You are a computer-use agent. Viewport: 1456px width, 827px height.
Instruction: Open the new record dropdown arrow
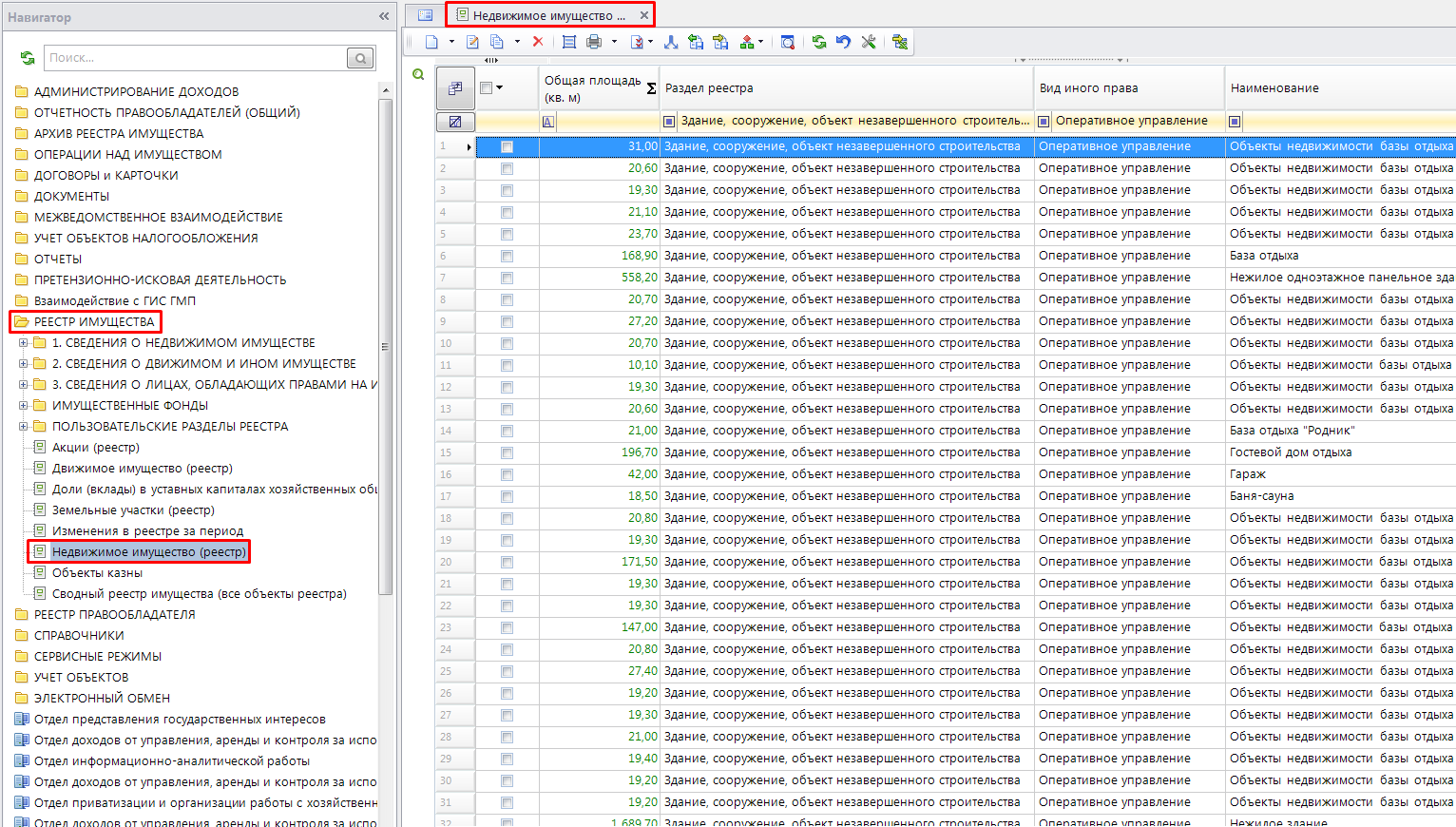point(450,42)
